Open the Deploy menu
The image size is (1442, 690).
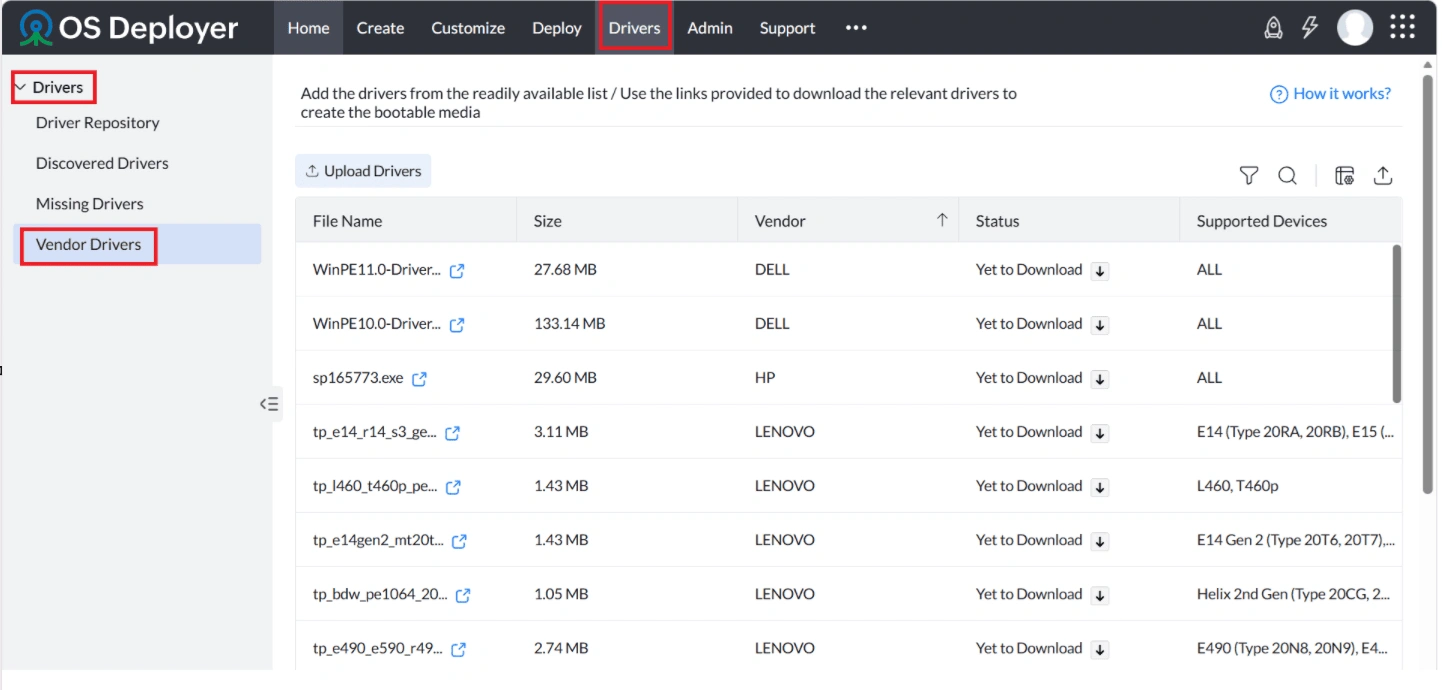click(x=557, y=28)
